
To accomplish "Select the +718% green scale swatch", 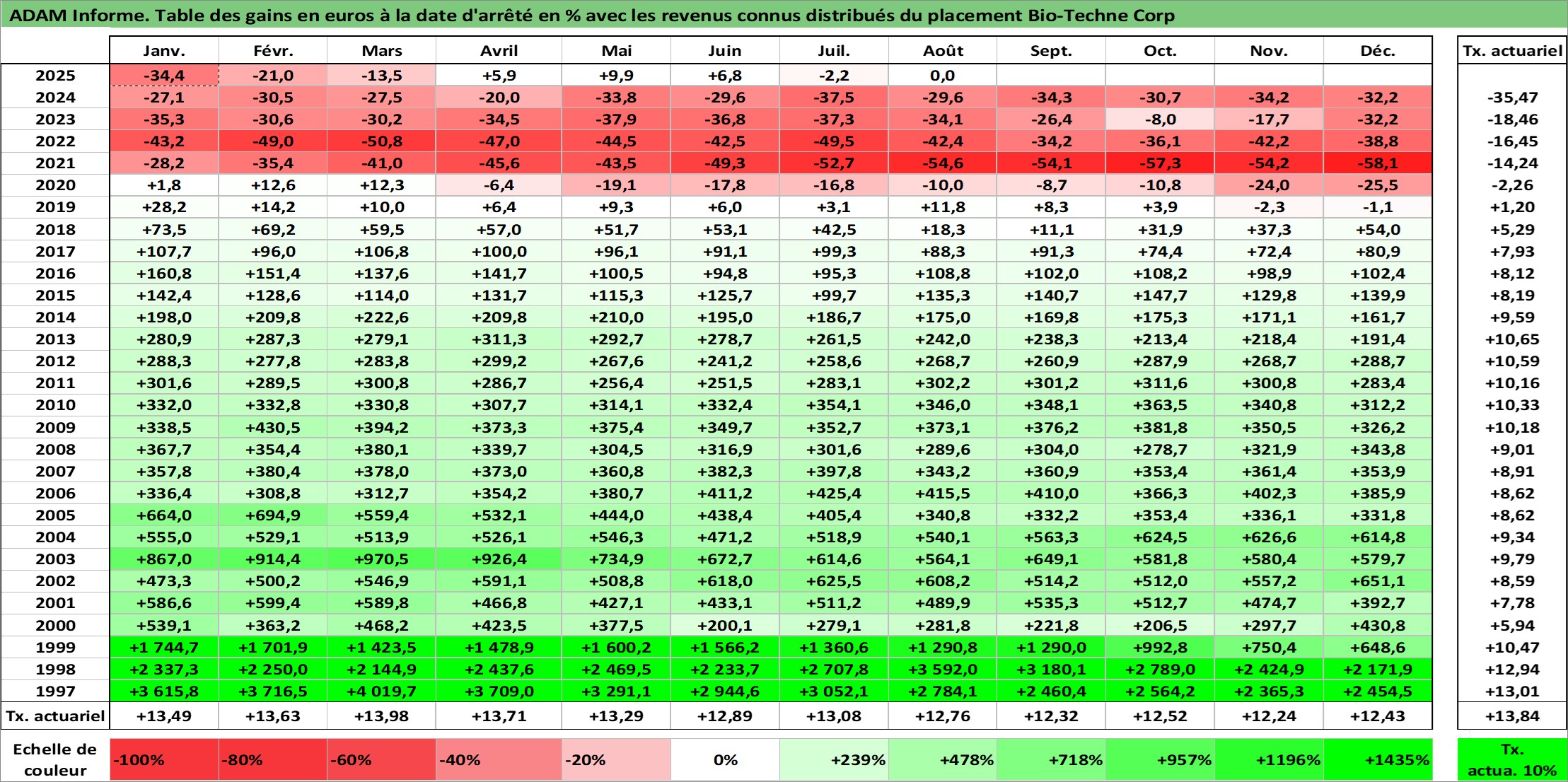I will [x=1051, y=760].
